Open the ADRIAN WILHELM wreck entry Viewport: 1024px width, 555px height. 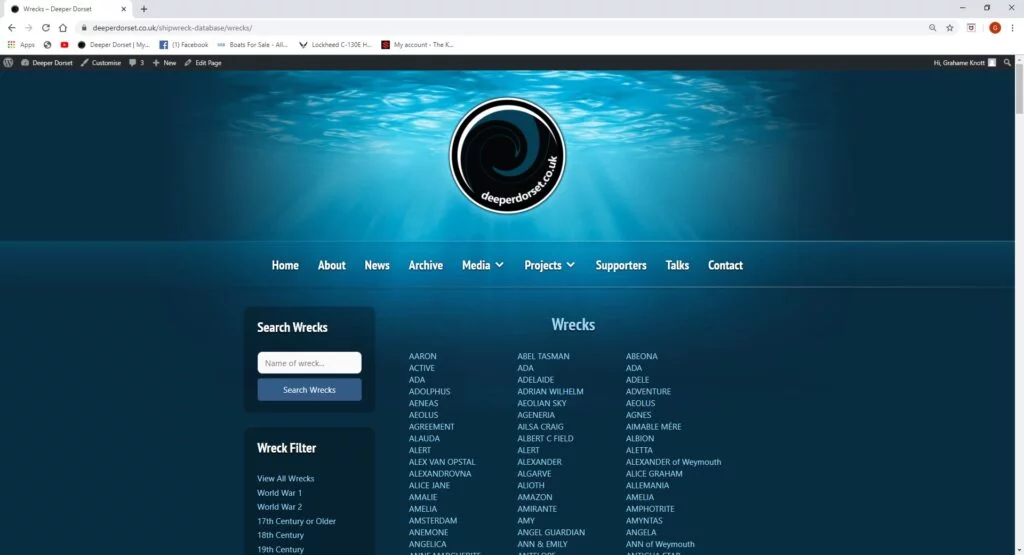551,392
